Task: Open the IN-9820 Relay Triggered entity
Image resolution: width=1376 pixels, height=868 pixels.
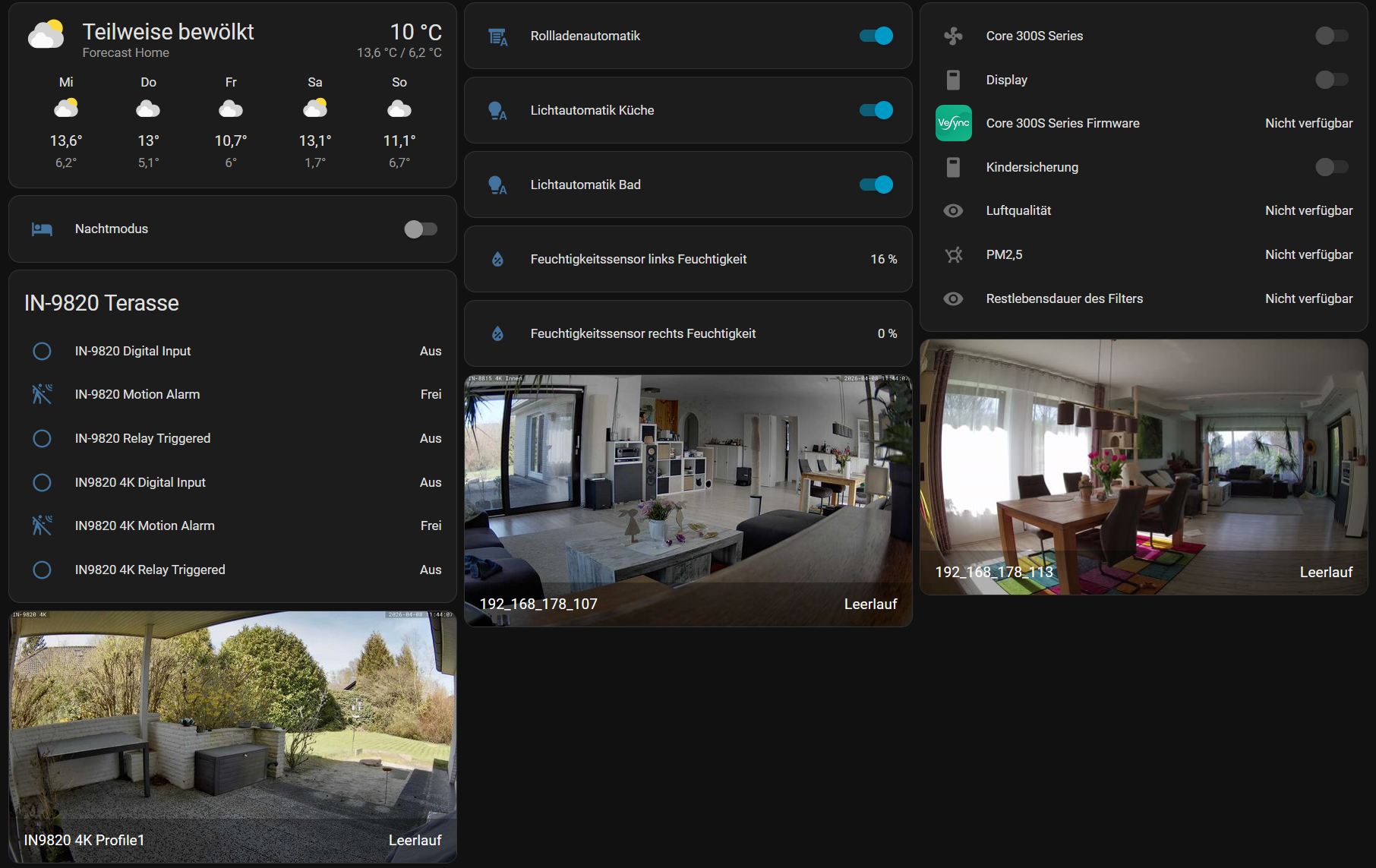Action: 143,438
